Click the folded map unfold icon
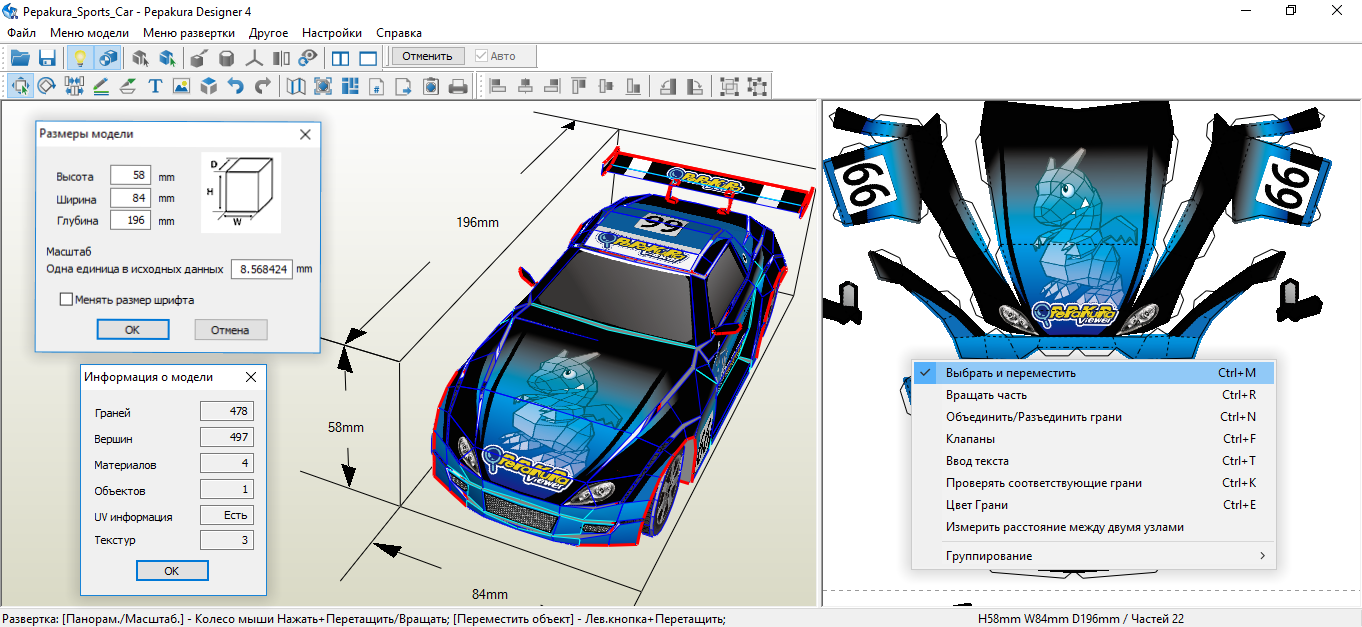 click(x=296, y=86)
